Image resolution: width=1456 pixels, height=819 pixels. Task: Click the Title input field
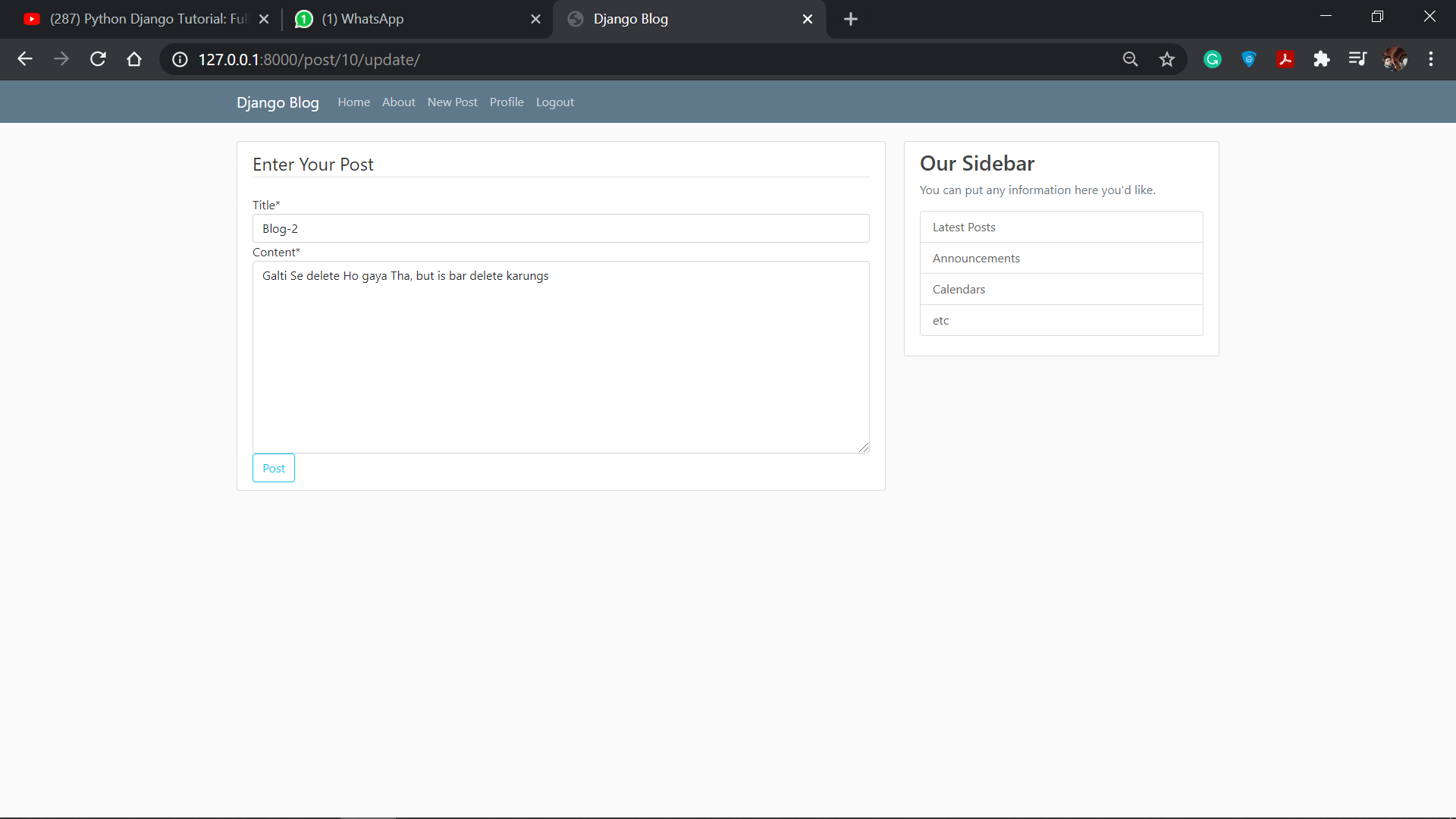(x=560, y=228)
